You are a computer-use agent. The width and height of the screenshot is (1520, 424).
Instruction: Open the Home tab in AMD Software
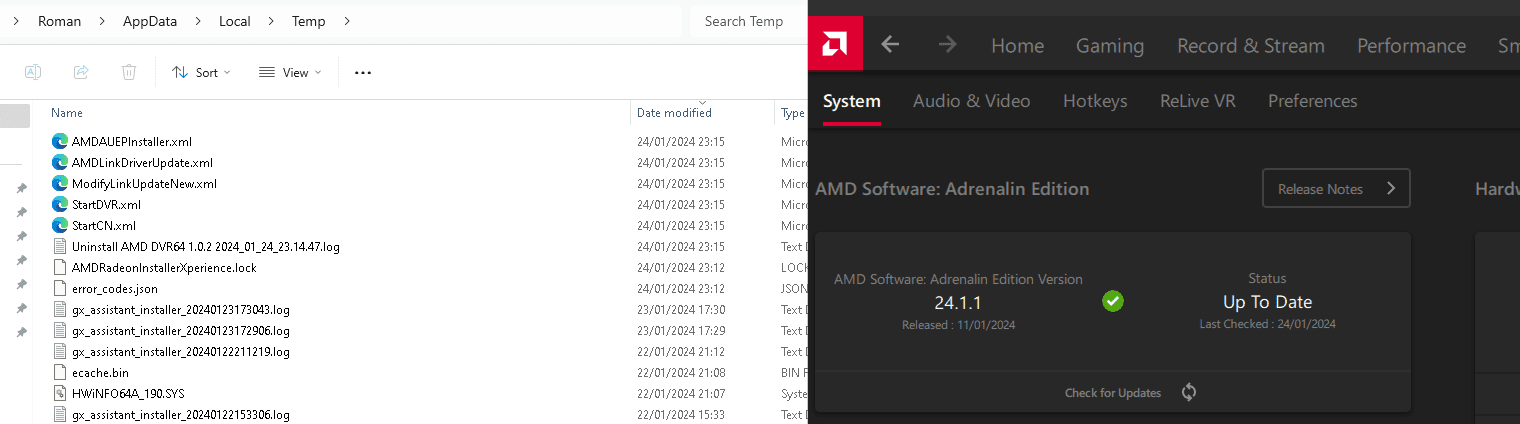point(1017,45)
